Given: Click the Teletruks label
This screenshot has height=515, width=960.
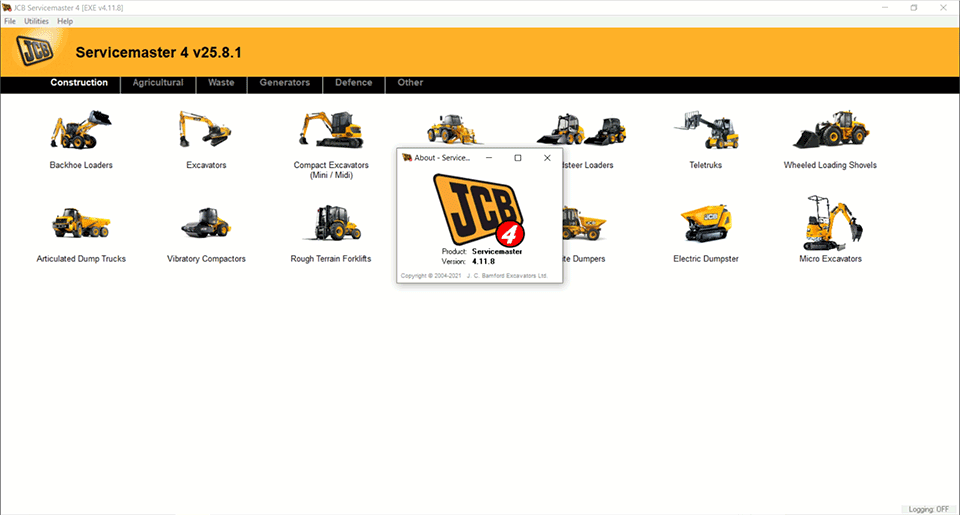Looking at the screenshot, I should click(705, 165).
